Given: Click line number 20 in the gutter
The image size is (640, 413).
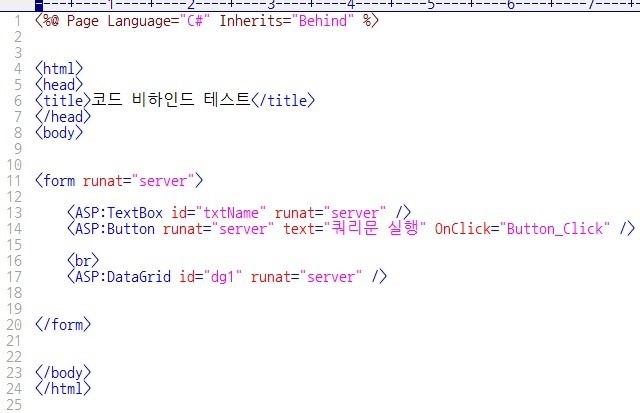Looking at the screenshot, I should (14, 325).
